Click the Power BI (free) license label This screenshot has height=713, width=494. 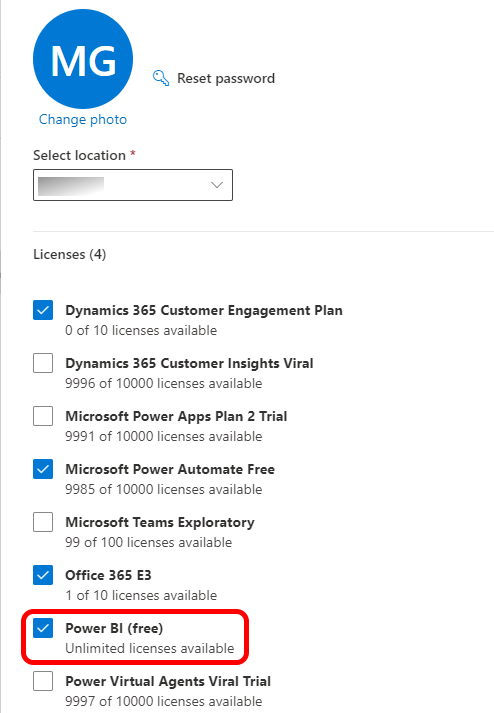[114, 628]
